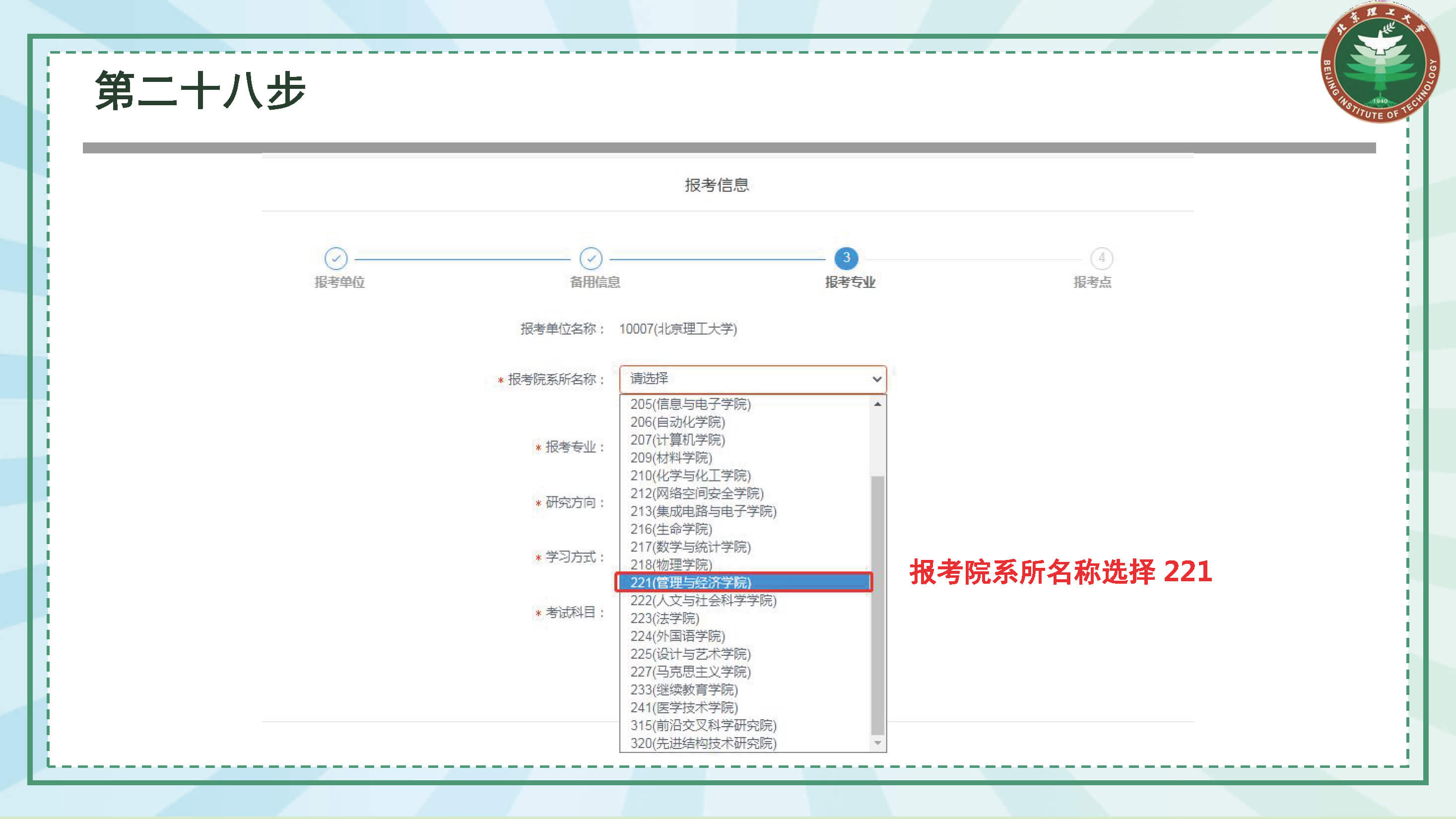
Task: Click the completed 备用信息 step checkmark icon
Action: point(591,258)
